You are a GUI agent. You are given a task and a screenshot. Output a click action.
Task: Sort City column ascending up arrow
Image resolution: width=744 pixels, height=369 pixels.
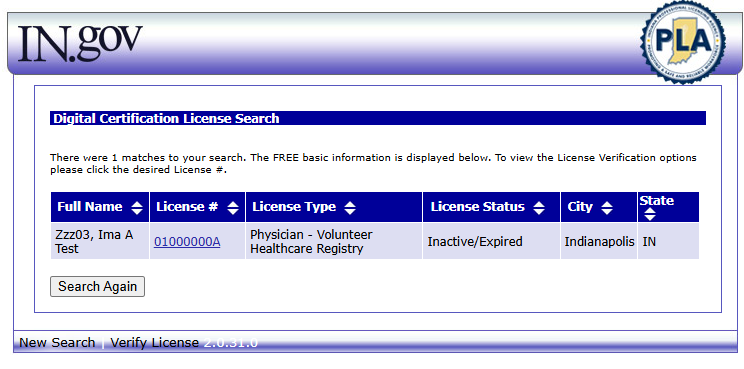point(607,204)
